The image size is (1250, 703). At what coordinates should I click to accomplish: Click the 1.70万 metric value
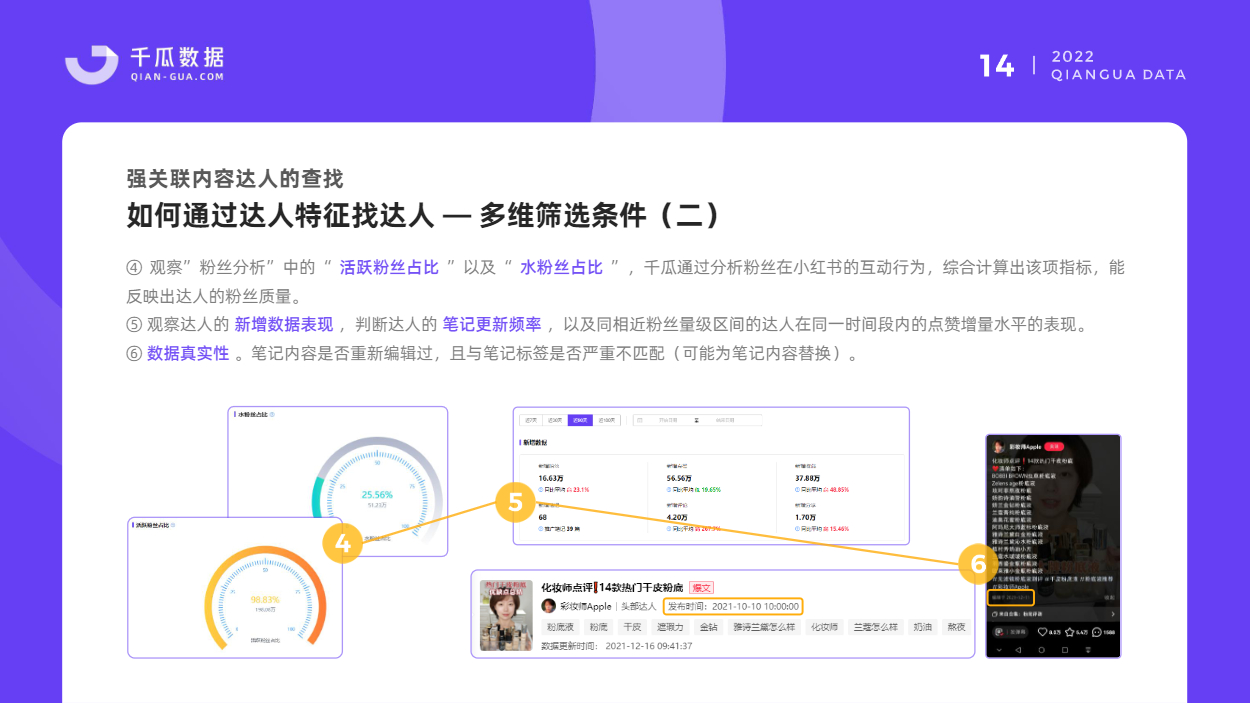(x=805, y=517)
